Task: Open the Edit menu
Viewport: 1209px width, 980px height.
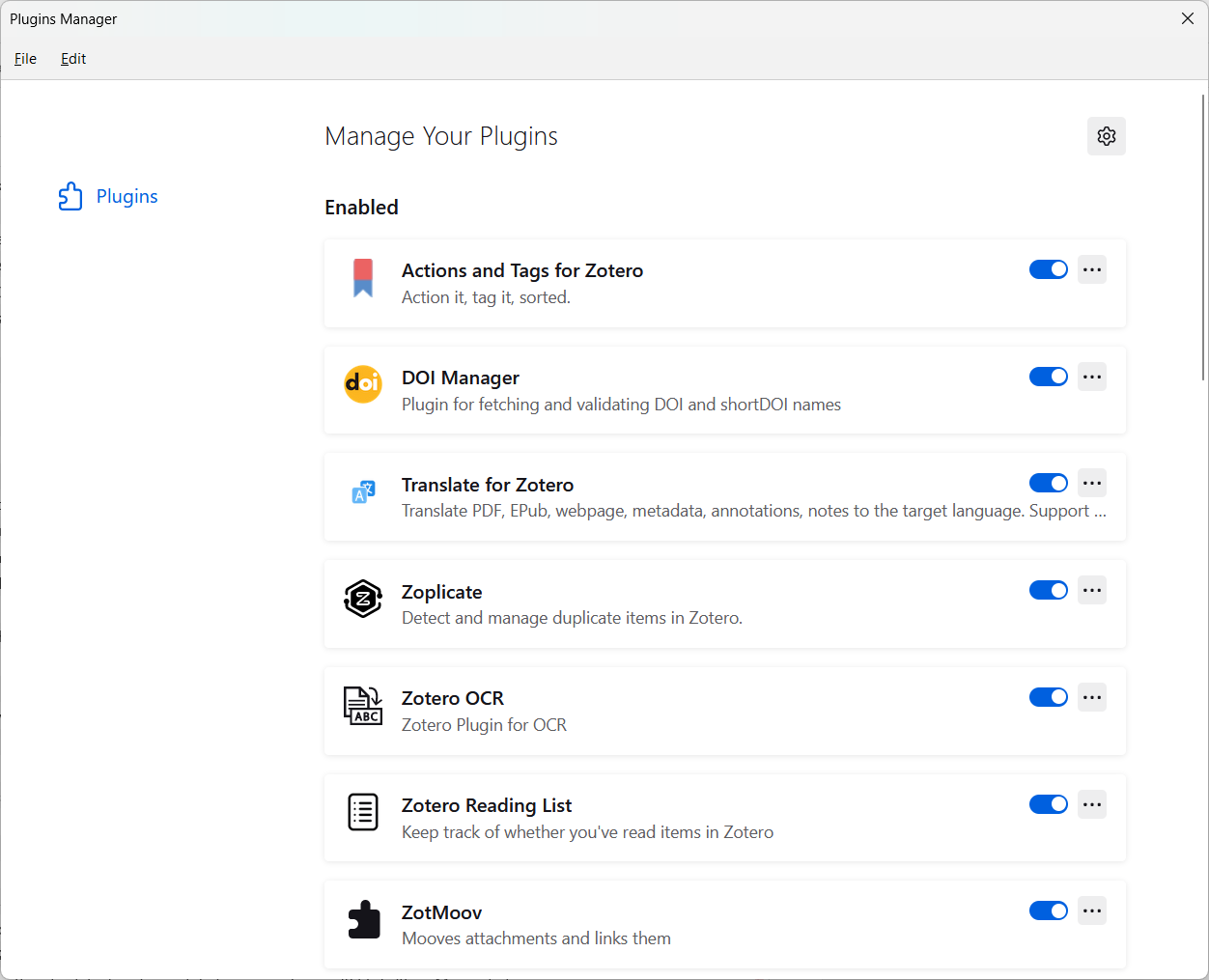Action: (73, 59)
